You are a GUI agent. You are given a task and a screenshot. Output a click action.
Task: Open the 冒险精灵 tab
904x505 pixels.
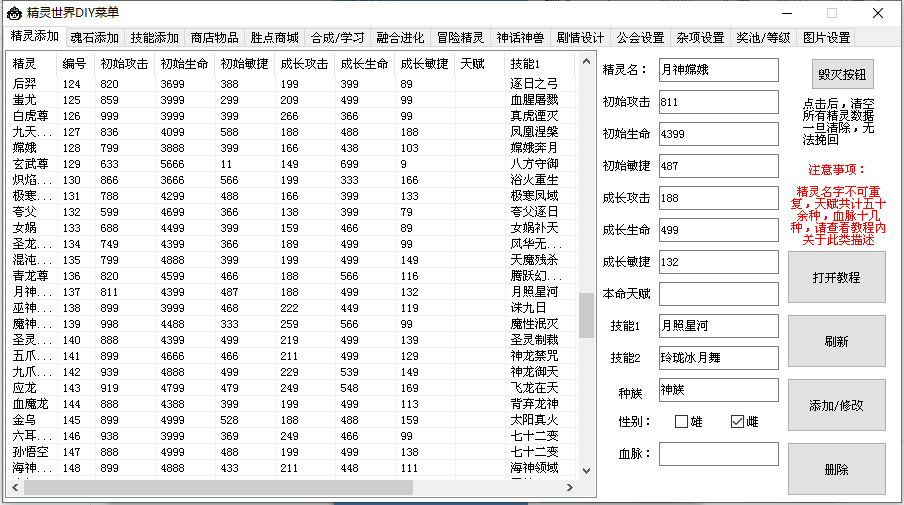click(460, 38)
